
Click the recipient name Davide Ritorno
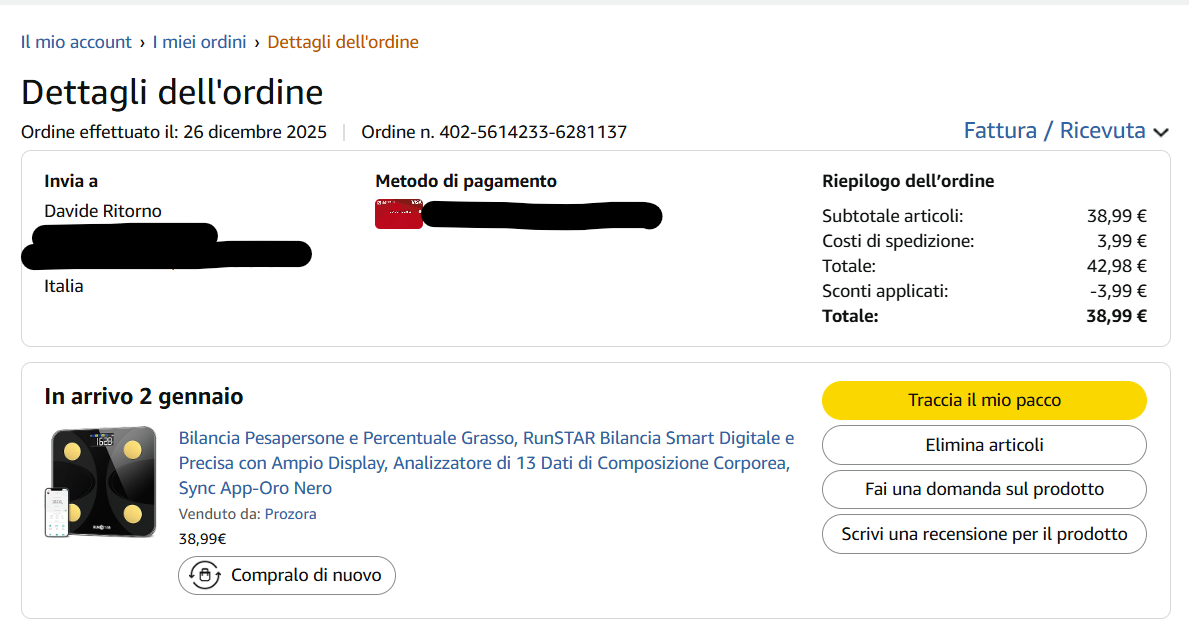103,211
